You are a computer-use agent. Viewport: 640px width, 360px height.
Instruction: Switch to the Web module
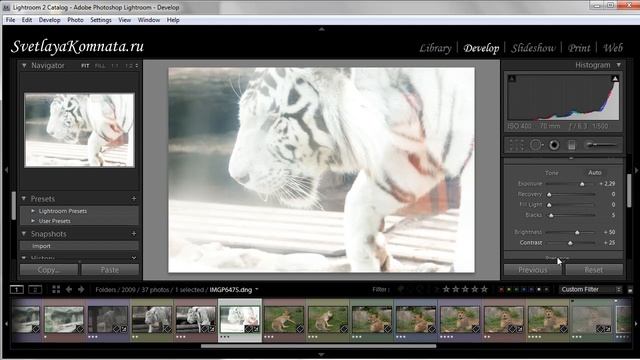[613, 48]
